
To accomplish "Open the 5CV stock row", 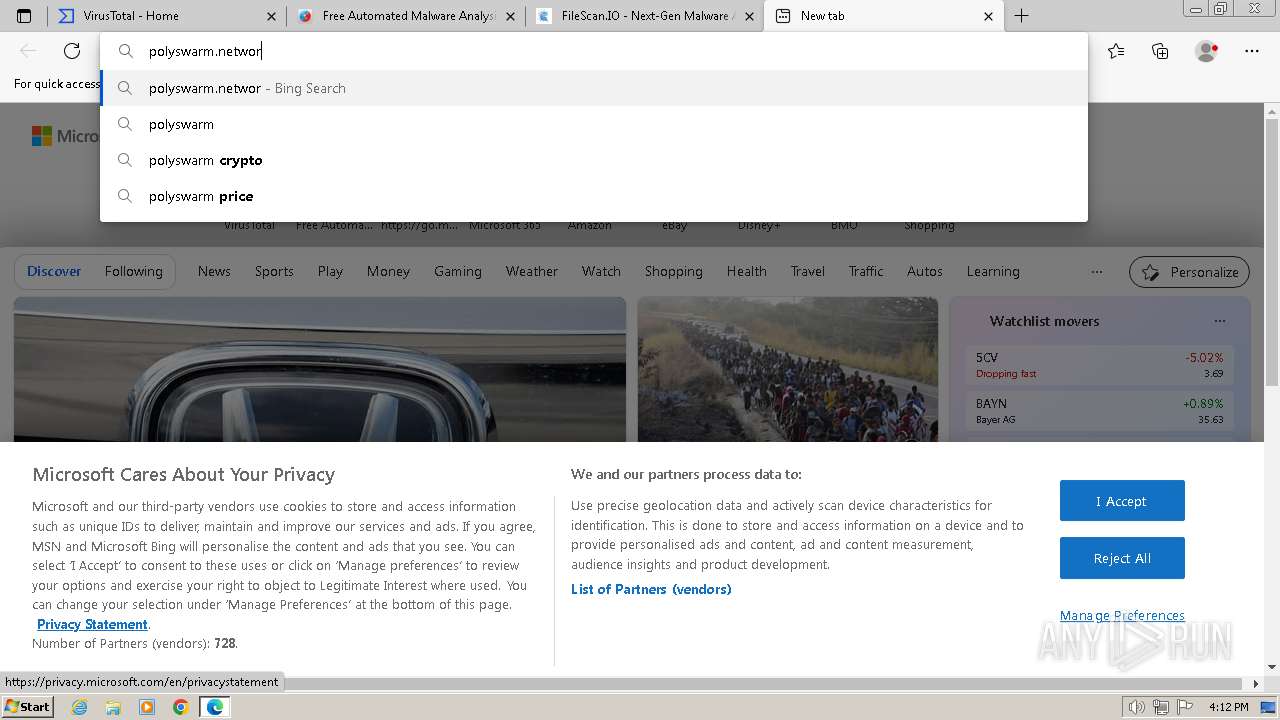I will pyautogui.click(x=1099, y=365).
